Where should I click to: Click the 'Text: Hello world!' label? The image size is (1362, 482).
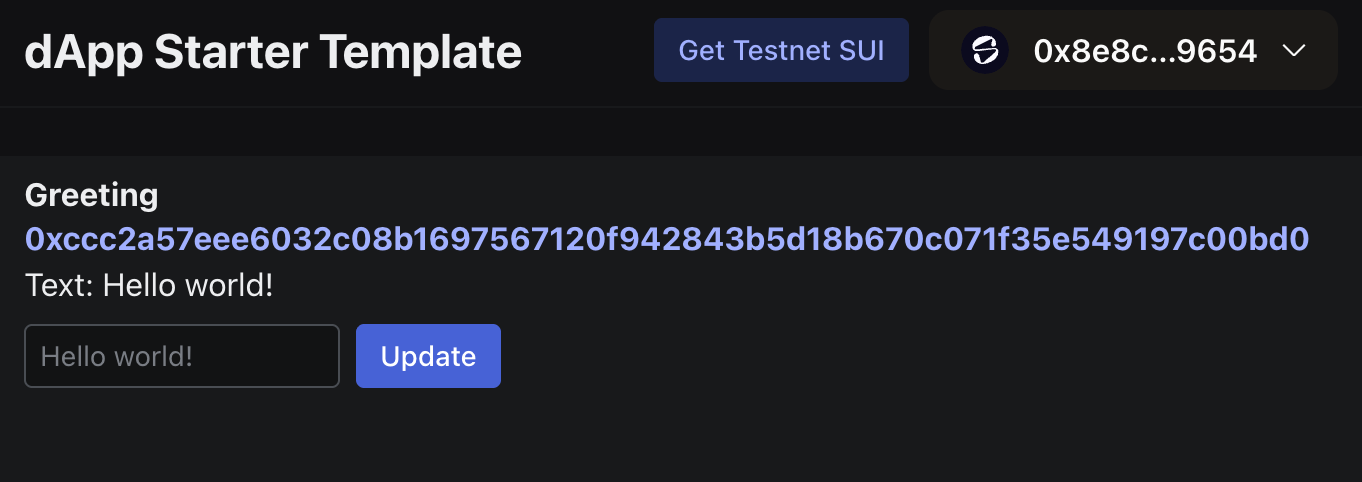point(149,286)
